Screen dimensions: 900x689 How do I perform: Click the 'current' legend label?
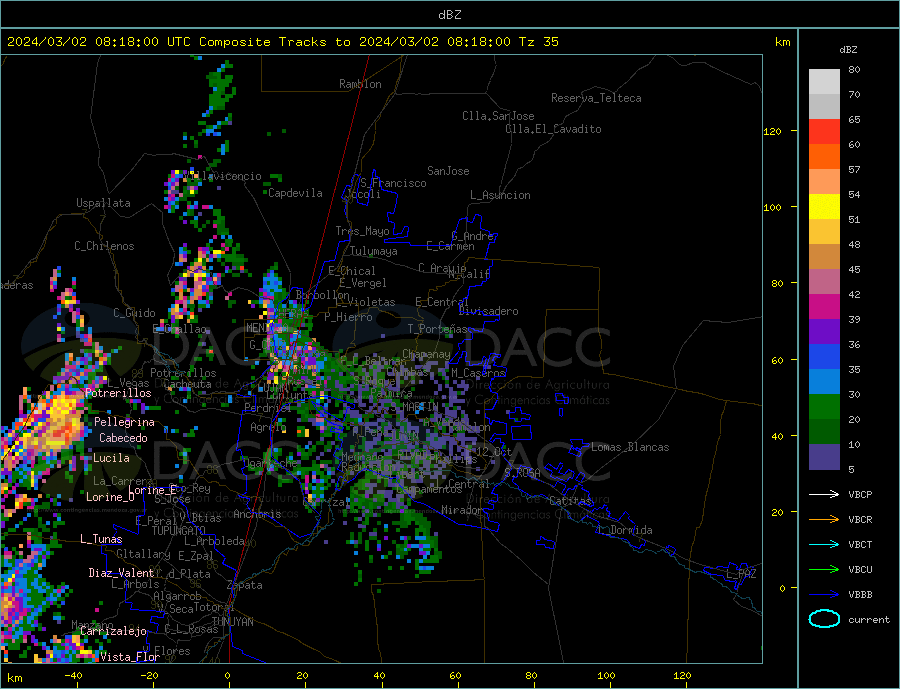click(868, 620)
